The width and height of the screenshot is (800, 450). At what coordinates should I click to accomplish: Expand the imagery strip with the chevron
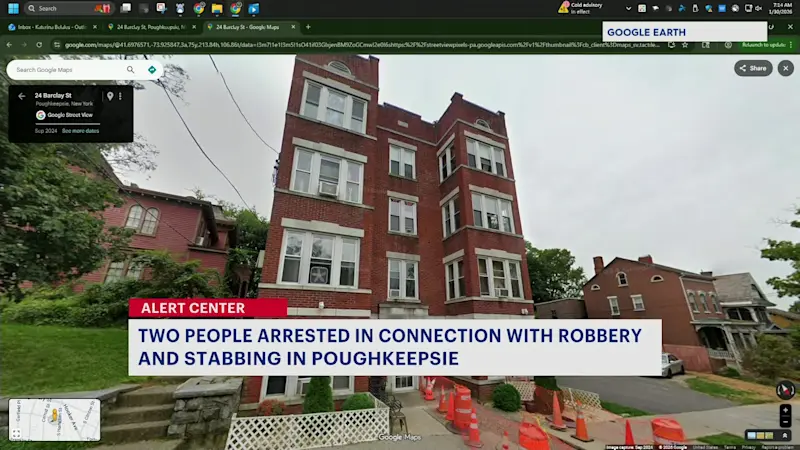click(x=785, y=435)
